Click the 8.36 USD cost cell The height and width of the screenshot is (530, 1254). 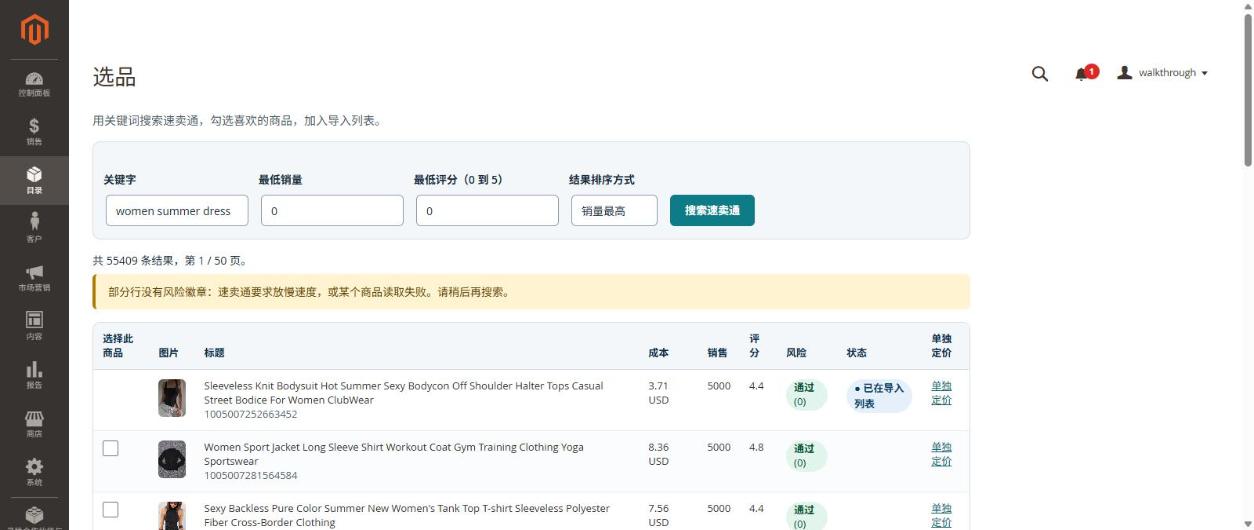[658, 454]
